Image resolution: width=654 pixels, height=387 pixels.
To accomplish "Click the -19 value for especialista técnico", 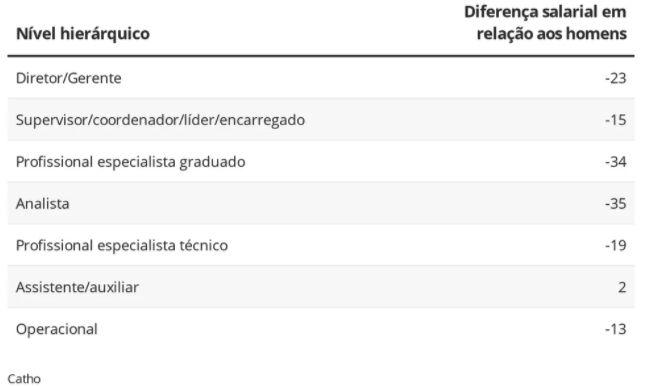I will click(x=616, y=245).
